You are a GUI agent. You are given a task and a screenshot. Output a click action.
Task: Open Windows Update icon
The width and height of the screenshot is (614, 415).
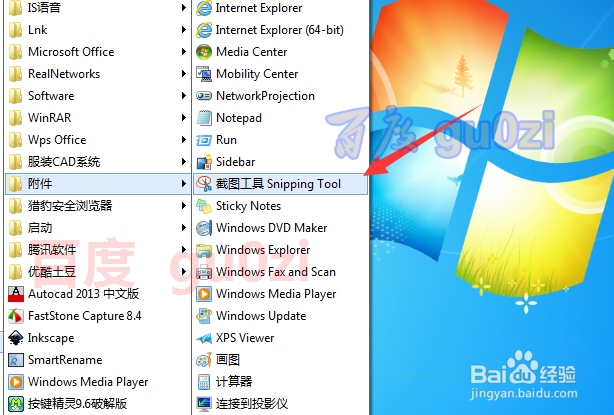click(x=204, y=316)
